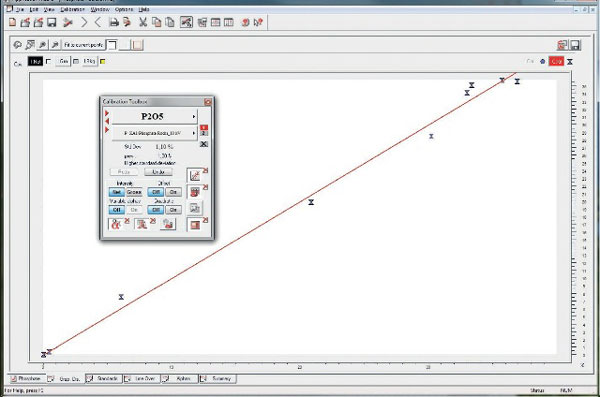Tick the checkbox beside the black label

tap(48, 61)
